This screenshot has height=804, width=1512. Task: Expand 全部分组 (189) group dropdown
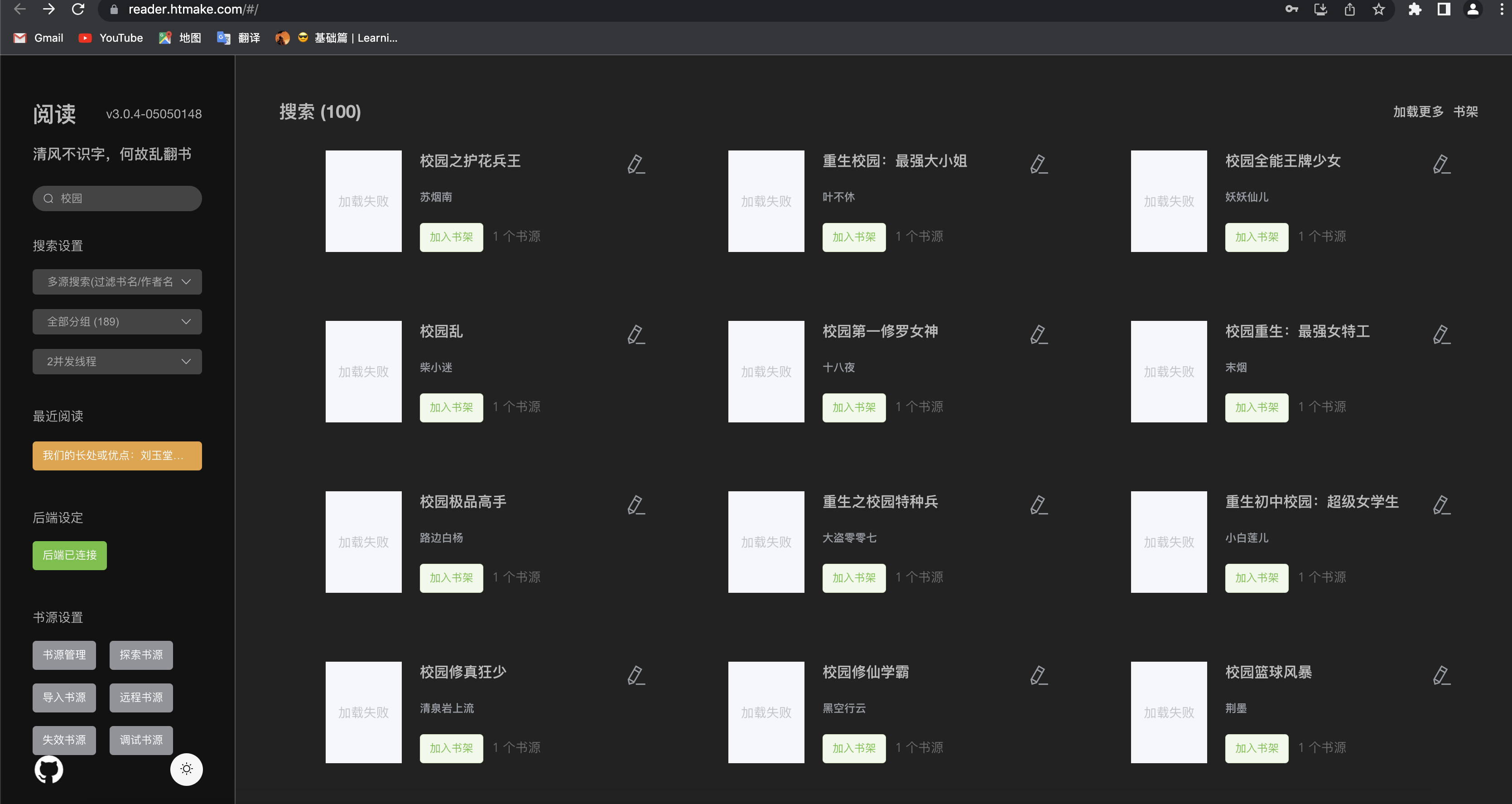(117, 322)
